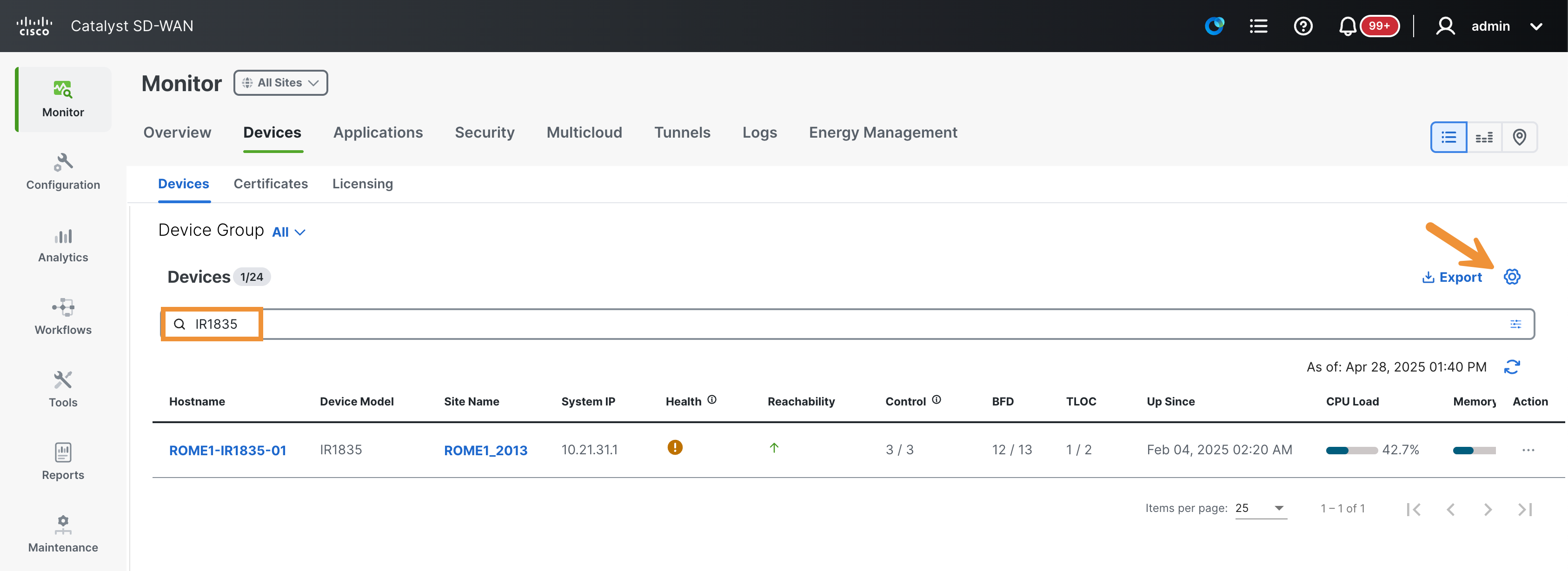The height and width of the screenshot is (571, 1568).
Task: Open the Cisco AI assistant icon
Action: [1214, 26]
